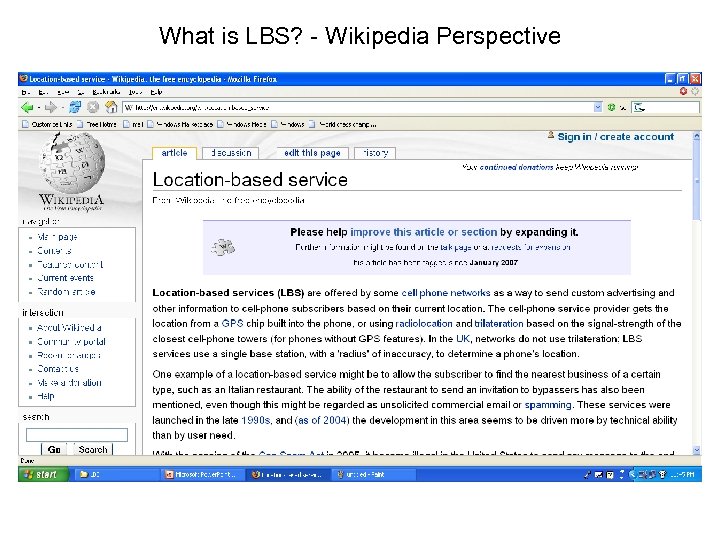
Task: Click the grey Forward arrow button
Action: (x=51, y=107)
